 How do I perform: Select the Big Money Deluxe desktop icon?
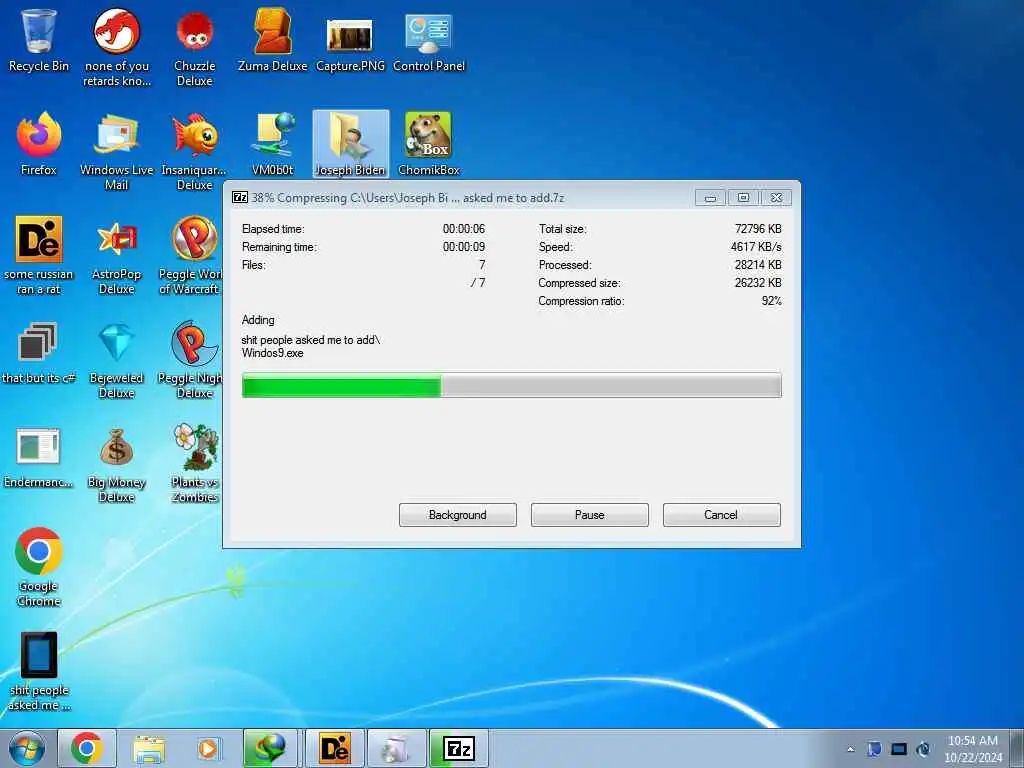coord(116,464)
